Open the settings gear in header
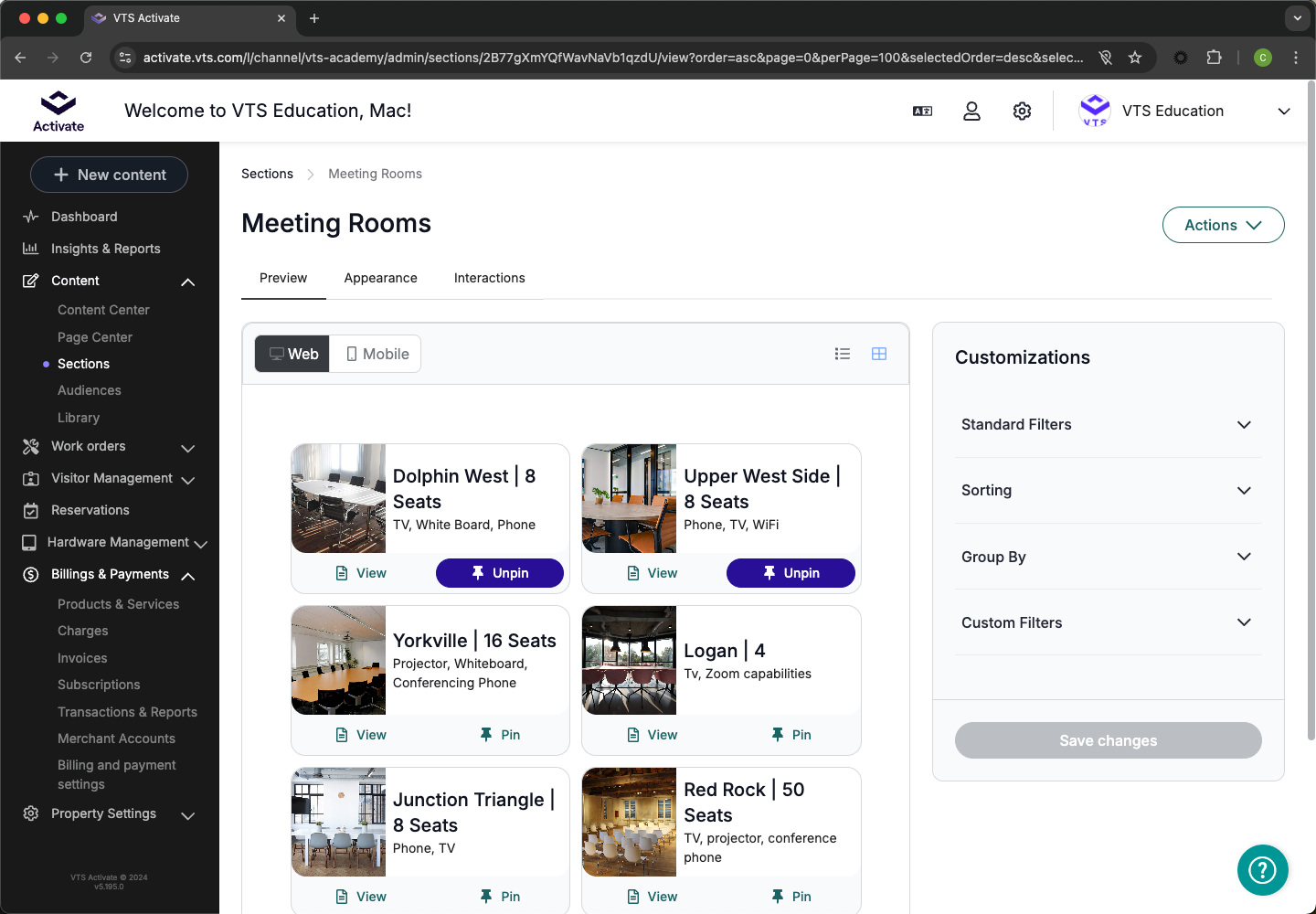Image resolution: width=1316 pixels, height=914 pixels. (1022, 111)
